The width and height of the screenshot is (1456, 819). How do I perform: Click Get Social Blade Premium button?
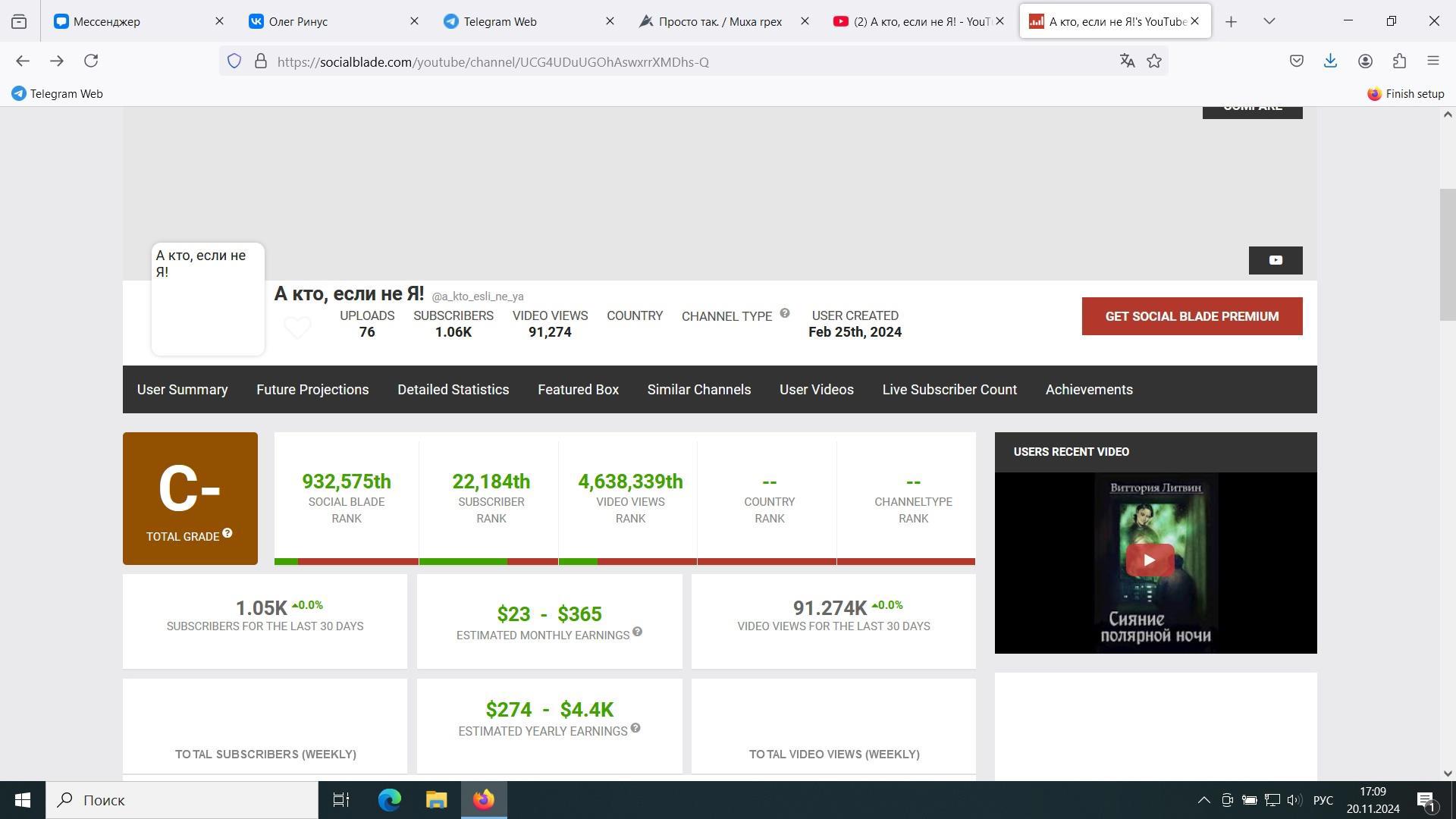[x=1191, y=316]
